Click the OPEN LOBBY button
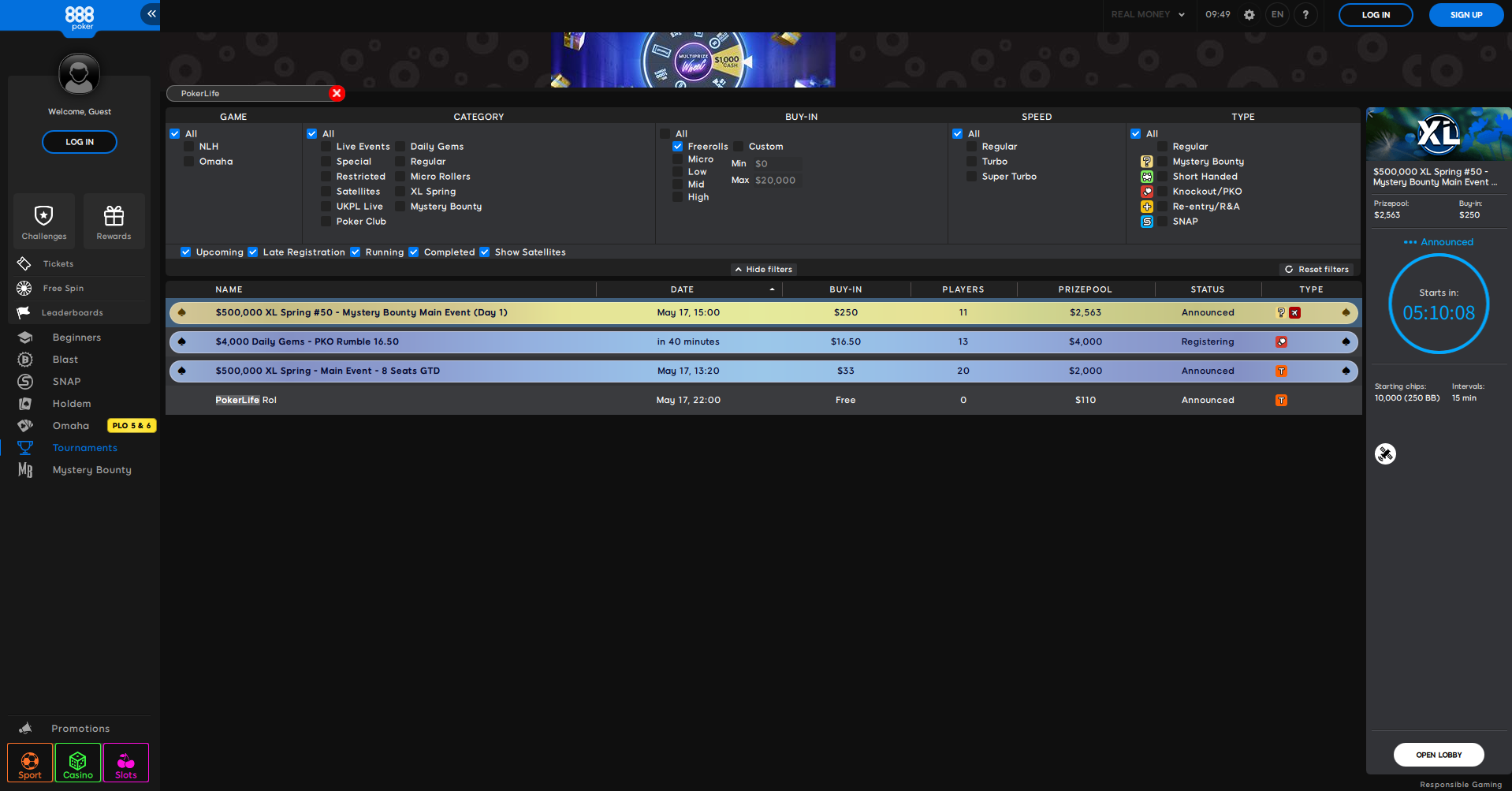The image size is (1512, 791). (1439, 755)
